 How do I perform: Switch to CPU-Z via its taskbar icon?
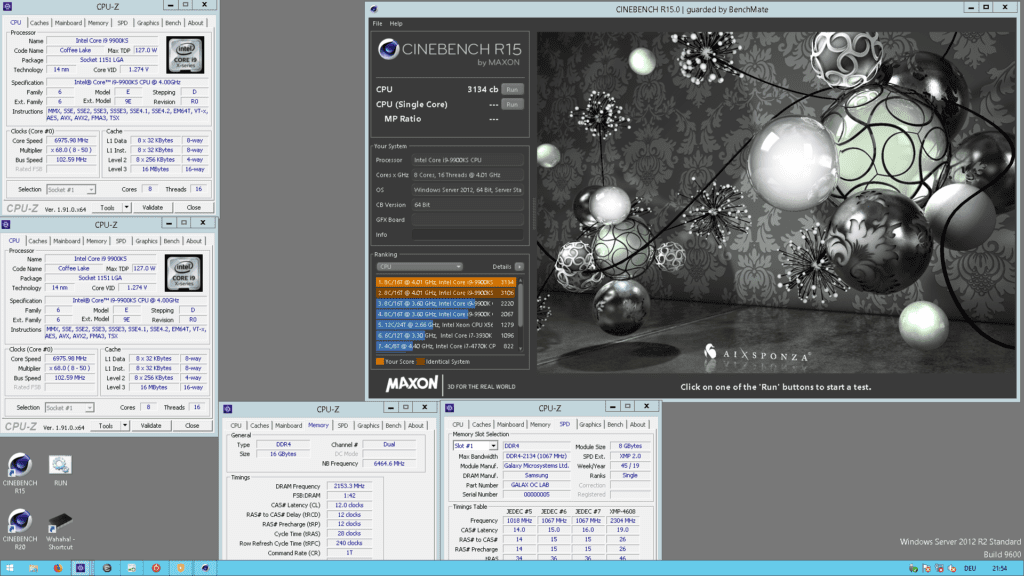(80, 568)
